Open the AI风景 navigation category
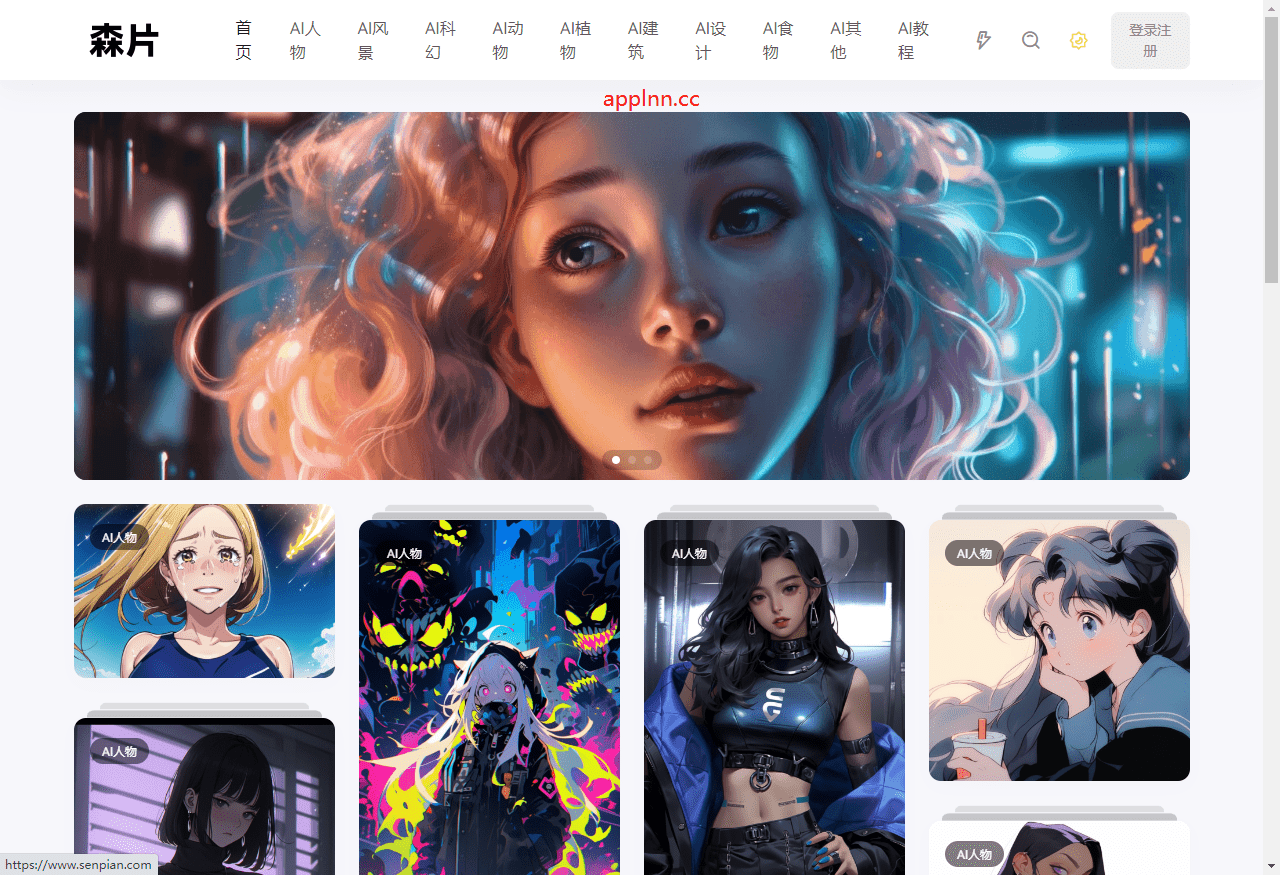 pyautogui.click(x=372, y=40)
